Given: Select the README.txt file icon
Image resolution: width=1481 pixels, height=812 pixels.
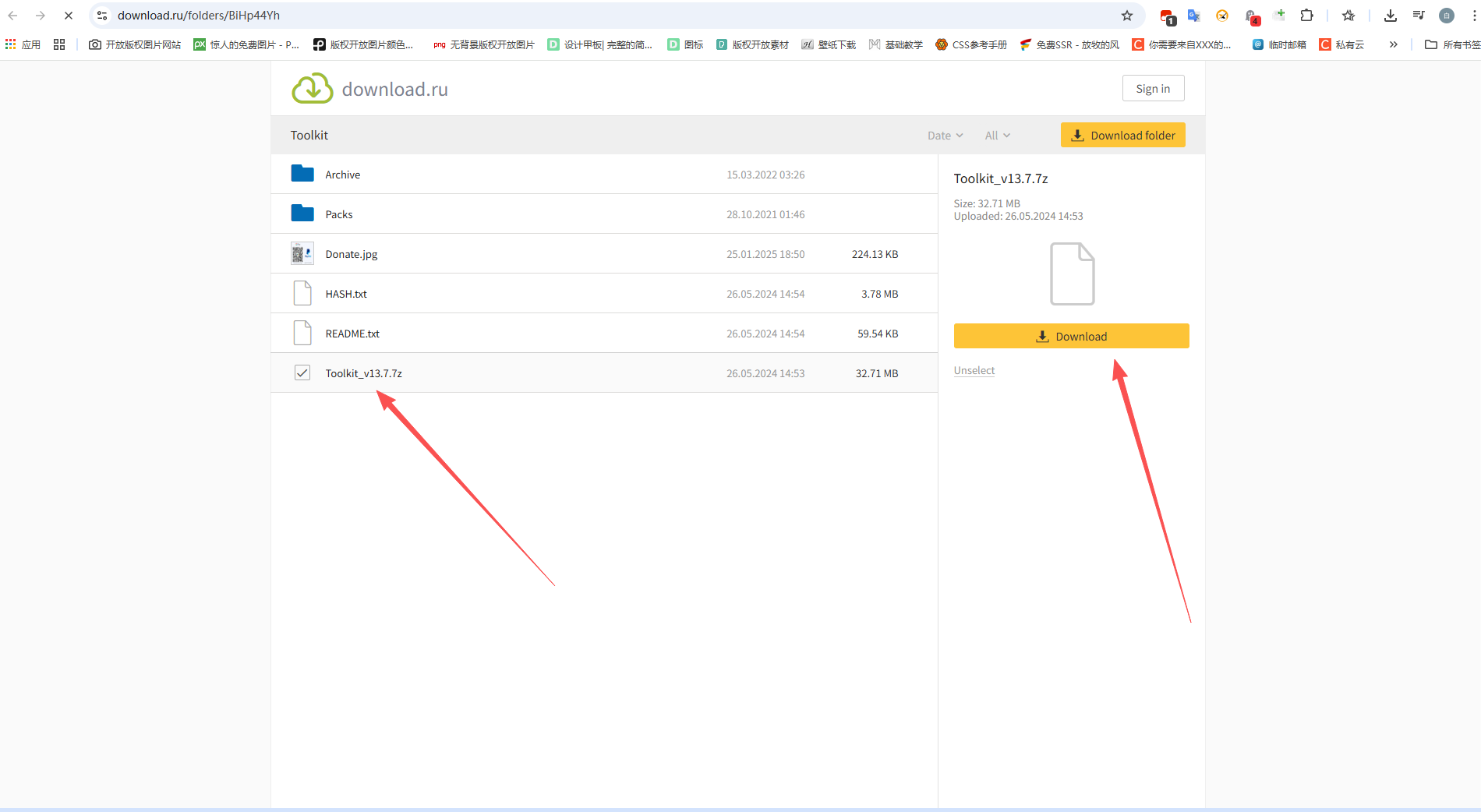Looking at the screenshot, I should point(302,334).
